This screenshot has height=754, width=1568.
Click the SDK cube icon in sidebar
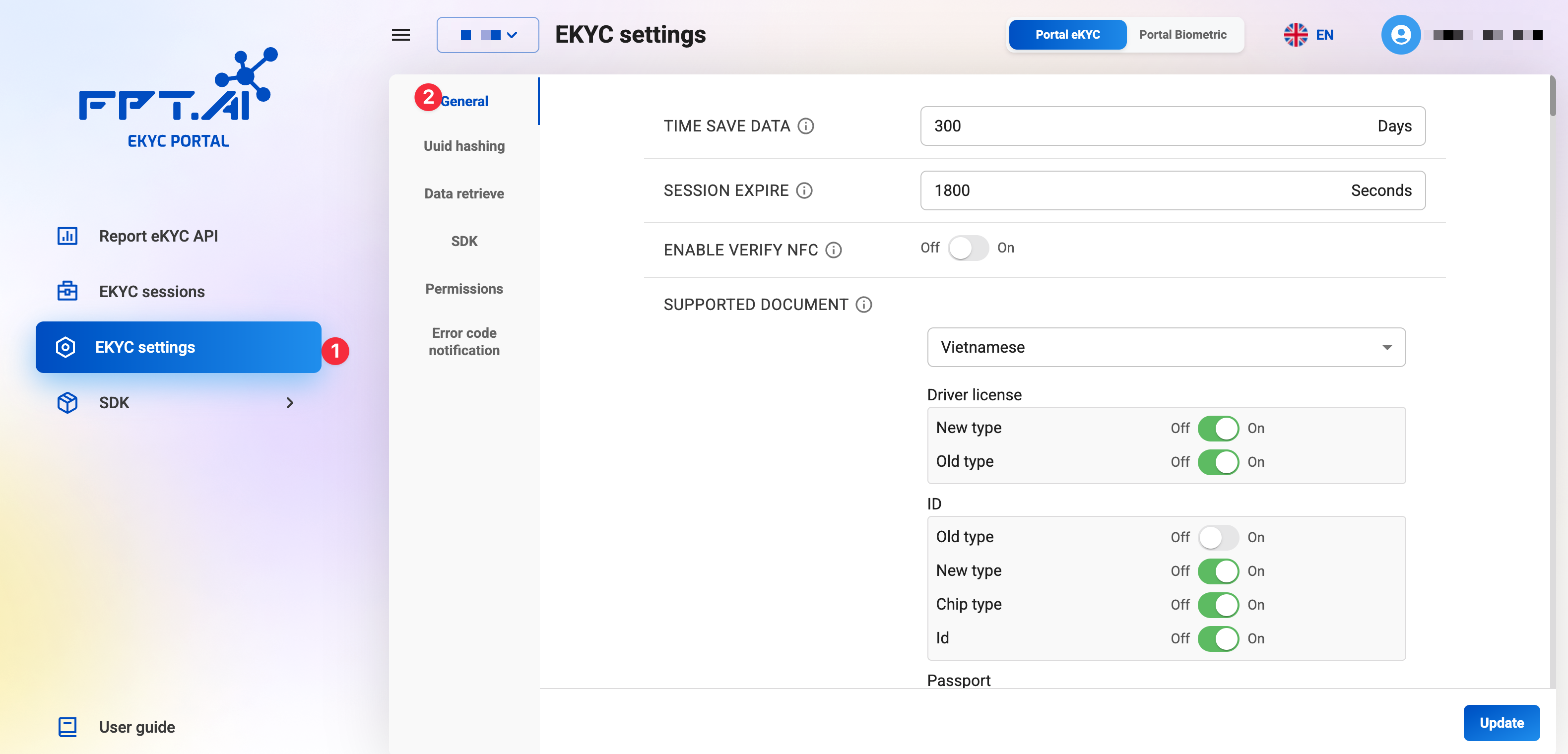click(67, 403)
